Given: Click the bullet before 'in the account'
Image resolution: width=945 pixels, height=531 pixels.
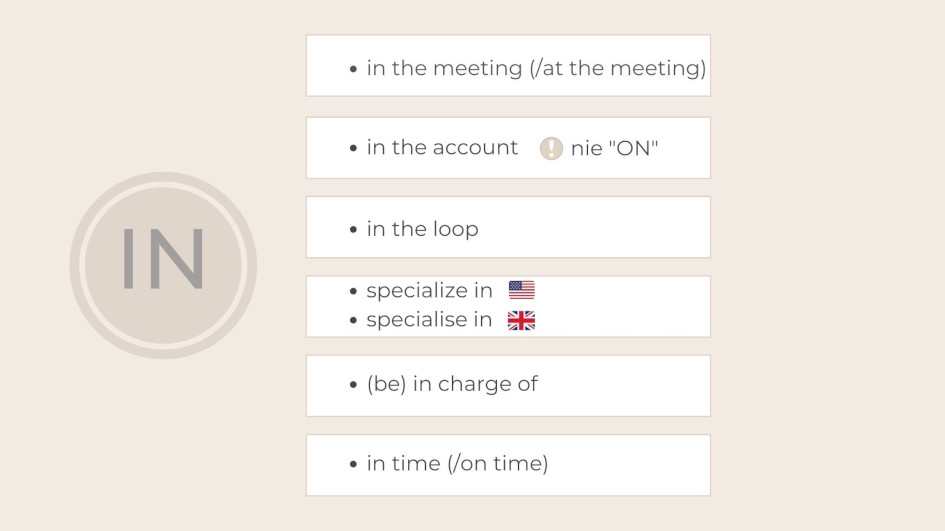Looking at the screenshot, I should [x=354, y=148].
